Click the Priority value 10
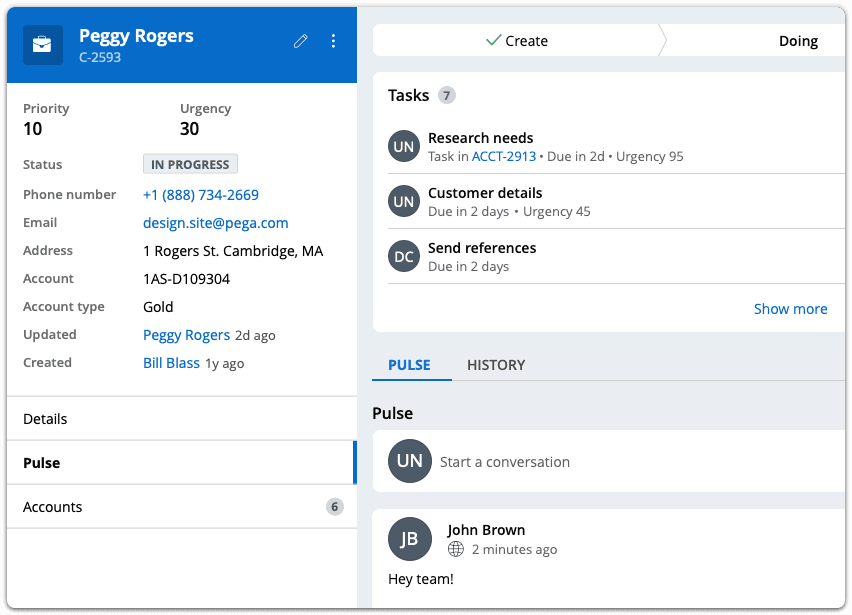The image size is (852, 615). click(33, 129)
